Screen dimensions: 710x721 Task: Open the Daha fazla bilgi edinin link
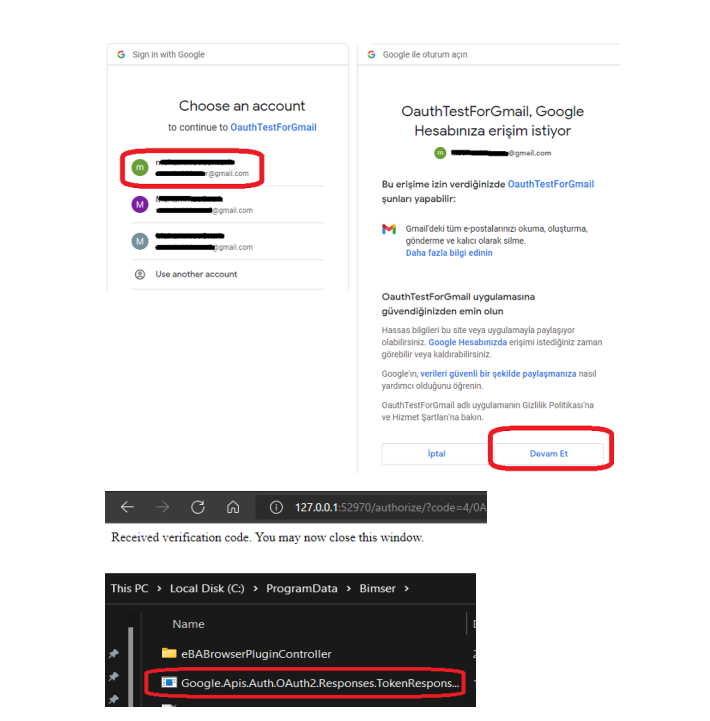coord(449,253)
